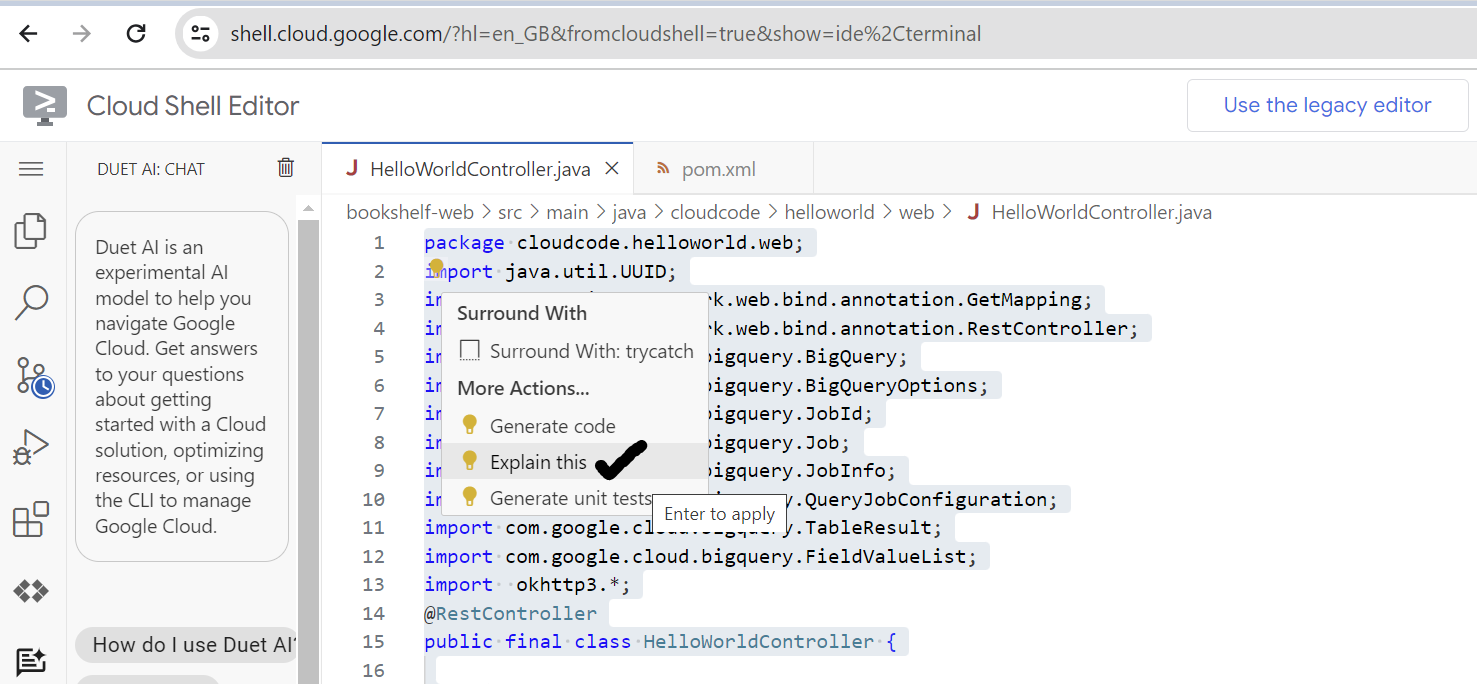Select the Surround With: trycatch option
The height and width of the screenshot is (684, 1477).
[576, 351]
